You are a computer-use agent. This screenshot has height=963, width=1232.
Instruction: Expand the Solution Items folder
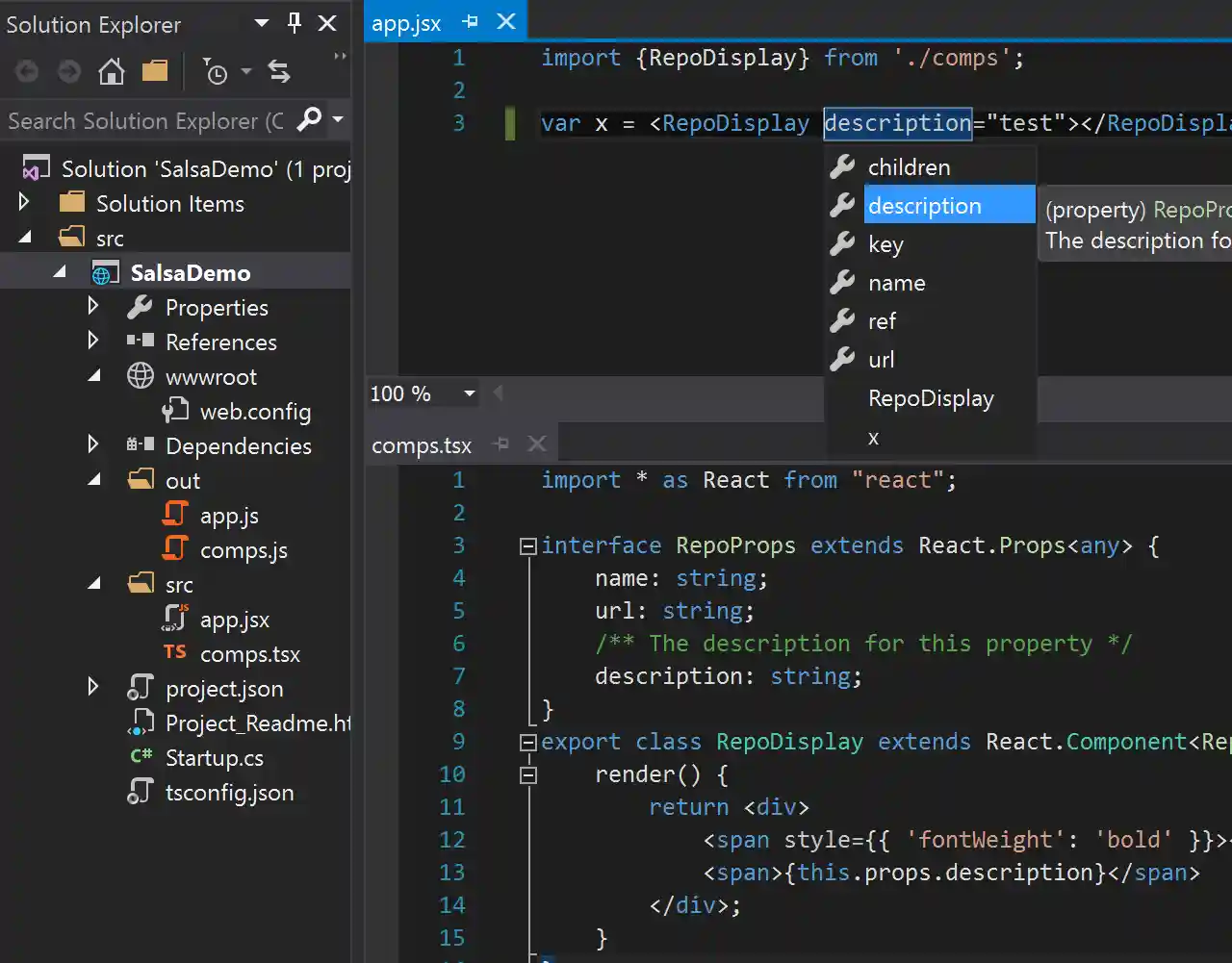tap(25, 203)
